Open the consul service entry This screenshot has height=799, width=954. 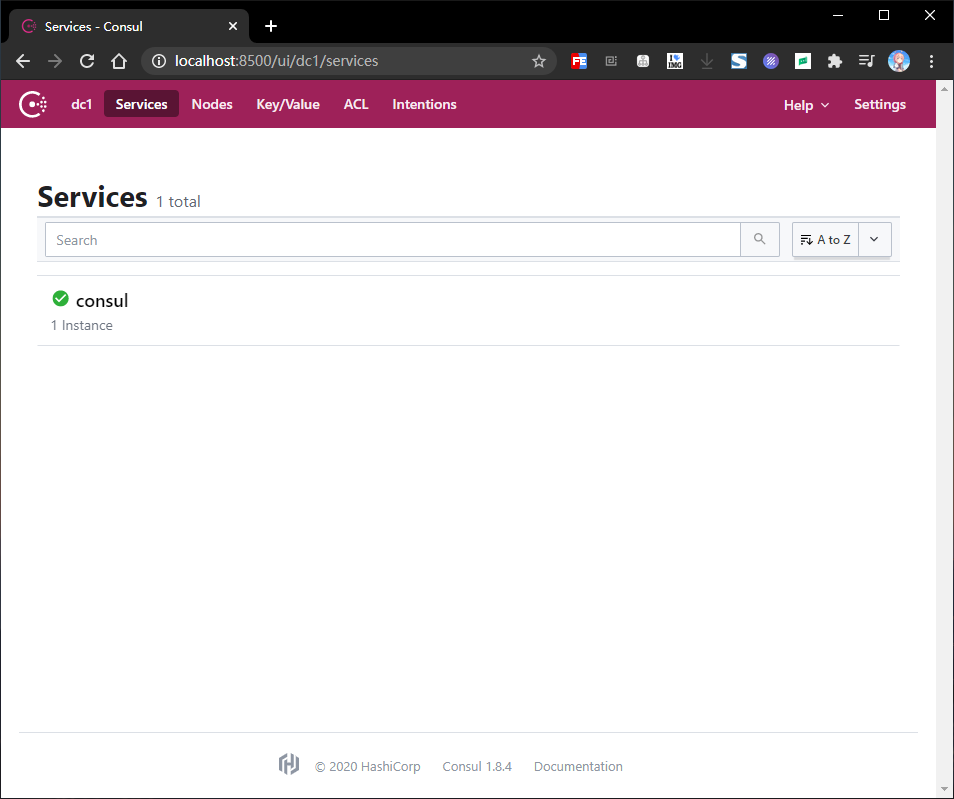[x=468, y=310]
